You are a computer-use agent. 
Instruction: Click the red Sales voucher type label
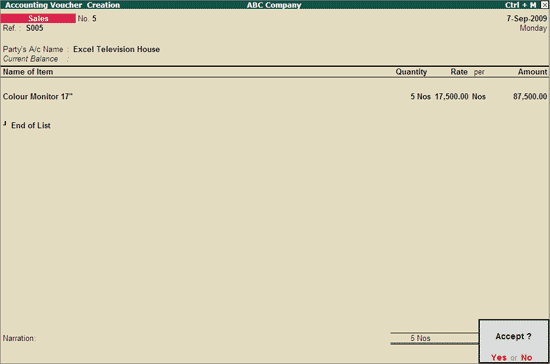click(x=38, y=18)
